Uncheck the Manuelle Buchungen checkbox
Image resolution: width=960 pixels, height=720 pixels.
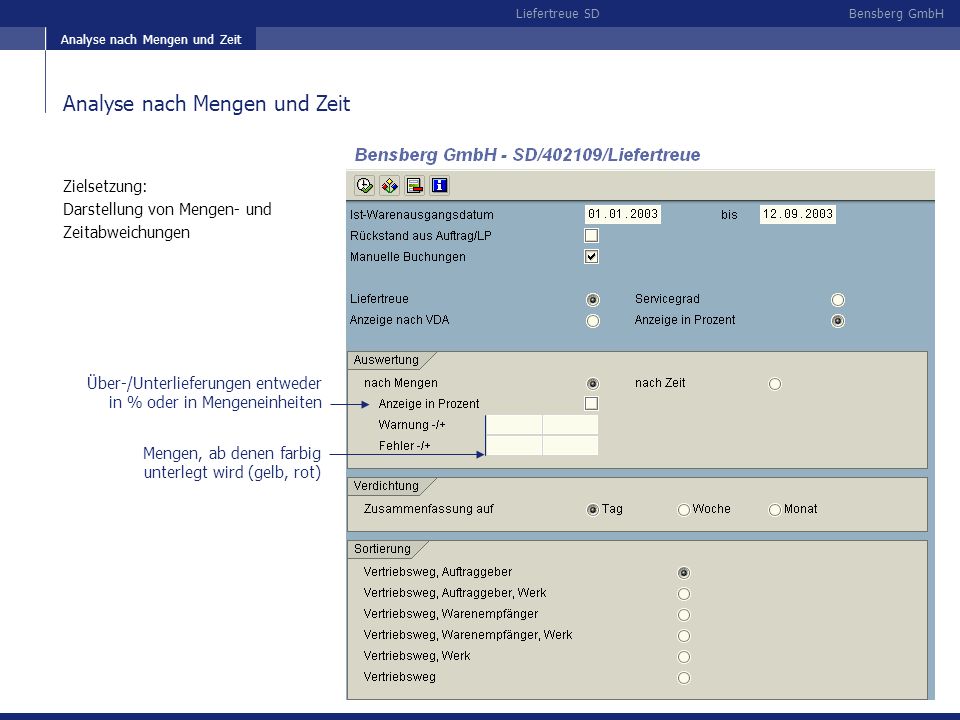591,257
